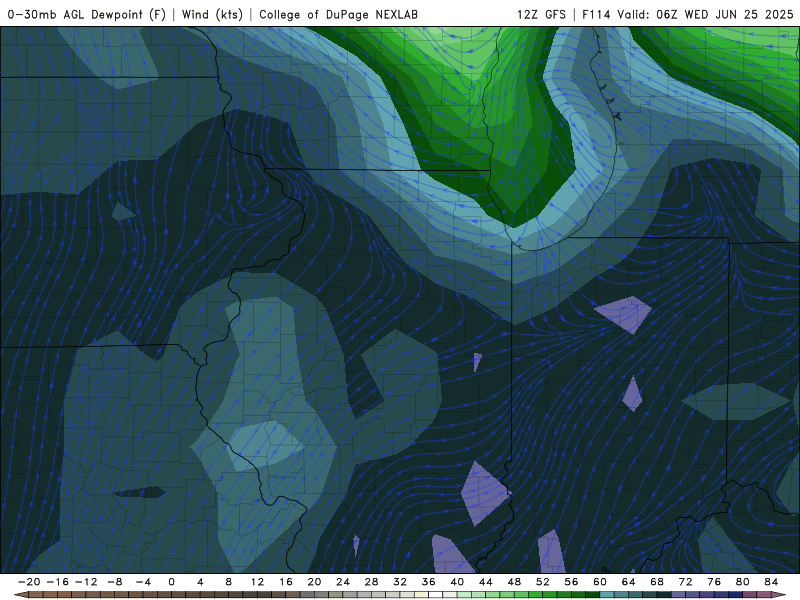This screenshot has width=800, height=600.
Task: Click the 64 label on the color scale
Action: [629, 582]
